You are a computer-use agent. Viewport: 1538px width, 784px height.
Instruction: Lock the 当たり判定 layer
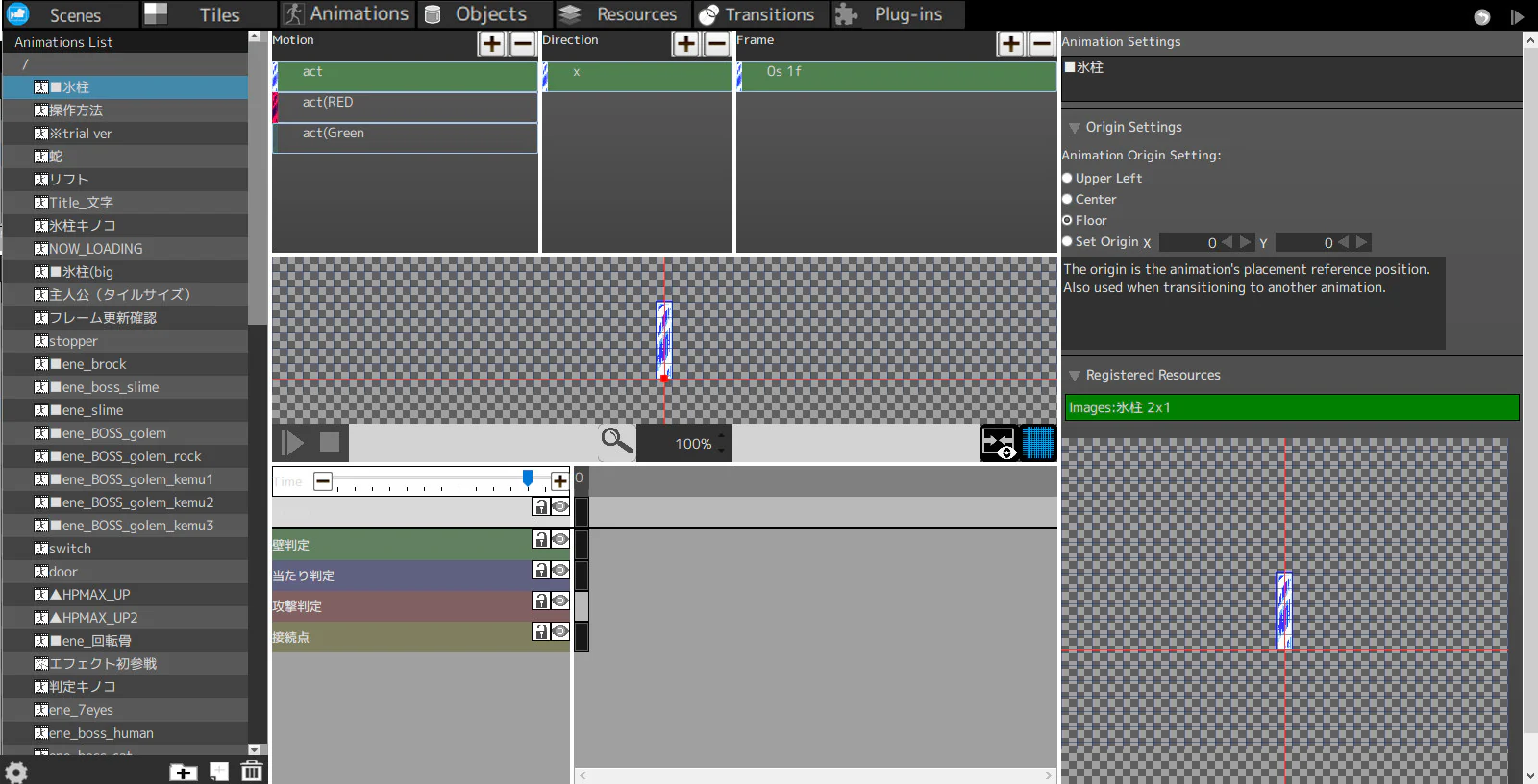541,571
